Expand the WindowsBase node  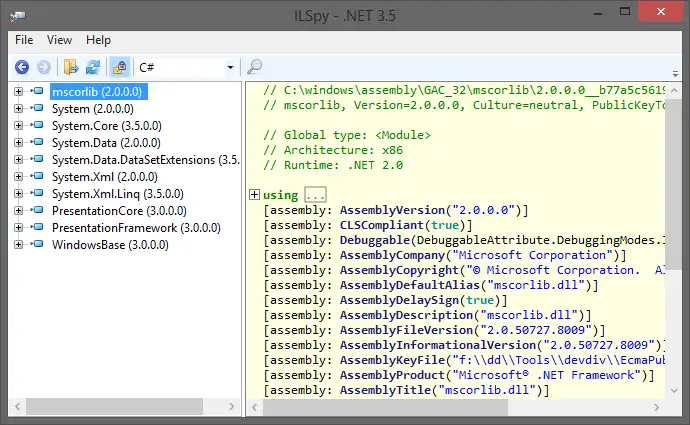pos(18,244)
